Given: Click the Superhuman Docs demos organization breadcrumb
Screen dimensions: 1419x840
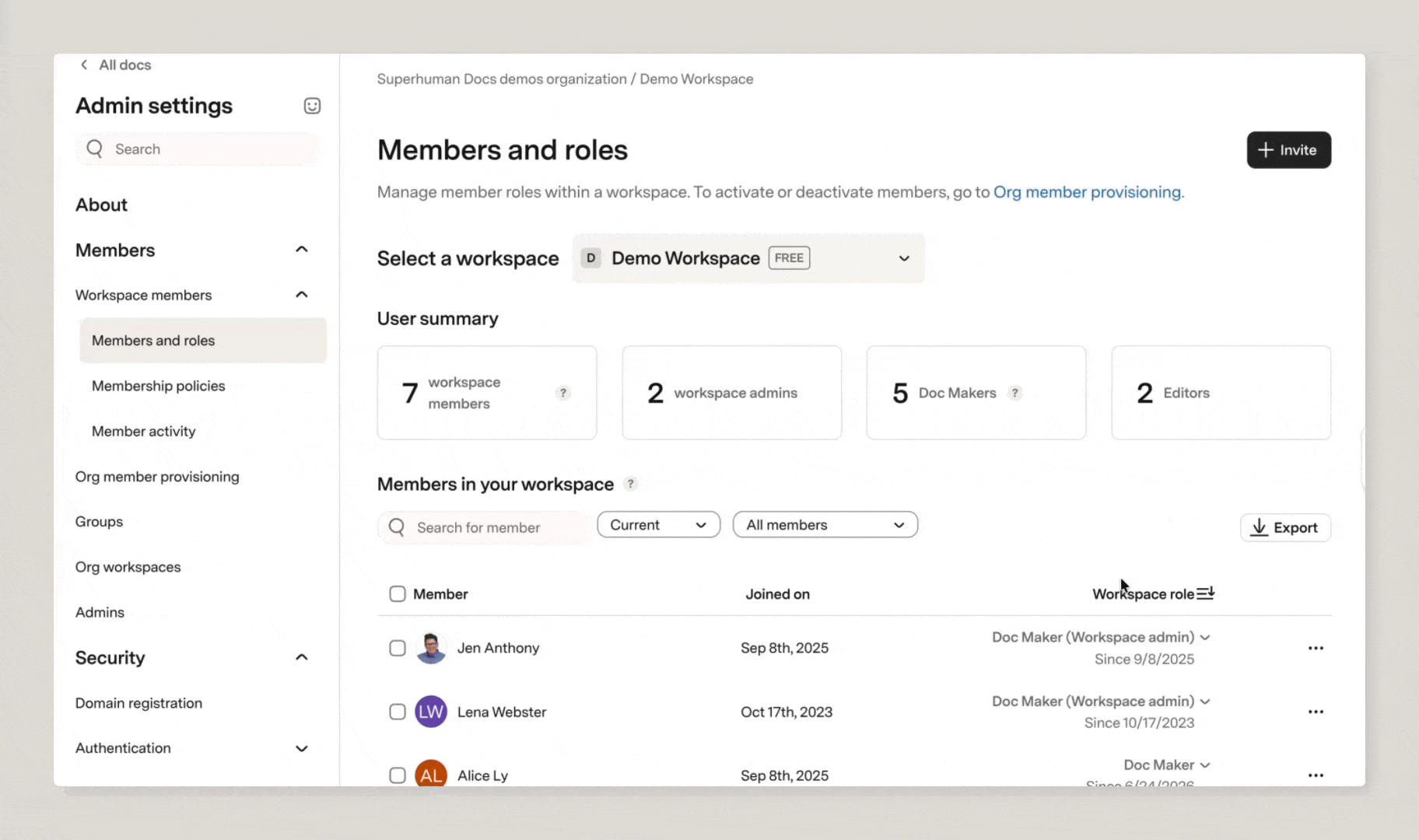Looking at the screenshot, I should click(x=502, y=79).
